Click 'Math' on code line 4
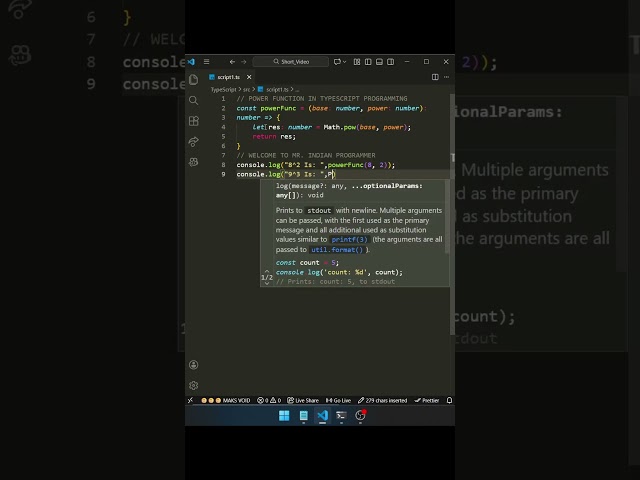640x480 pixels. click(x=331, y=127)
